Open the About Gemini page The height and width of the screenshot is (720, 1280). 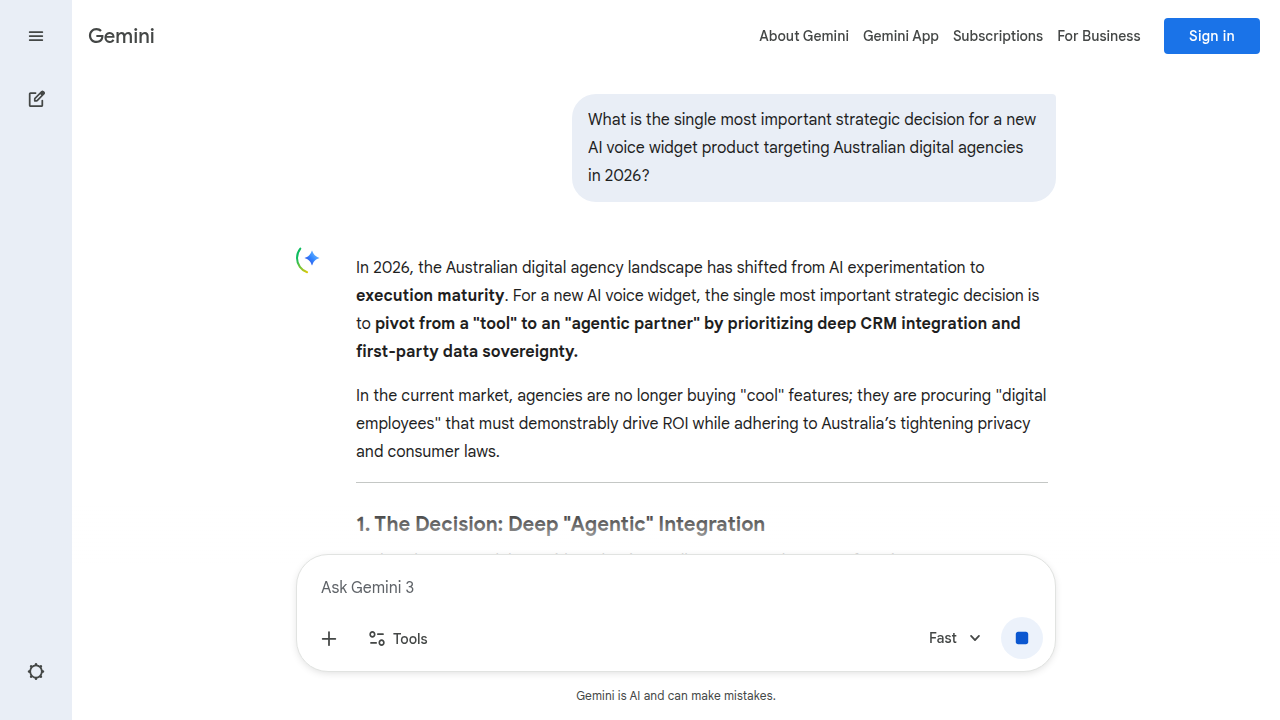[x=803, y=36]
